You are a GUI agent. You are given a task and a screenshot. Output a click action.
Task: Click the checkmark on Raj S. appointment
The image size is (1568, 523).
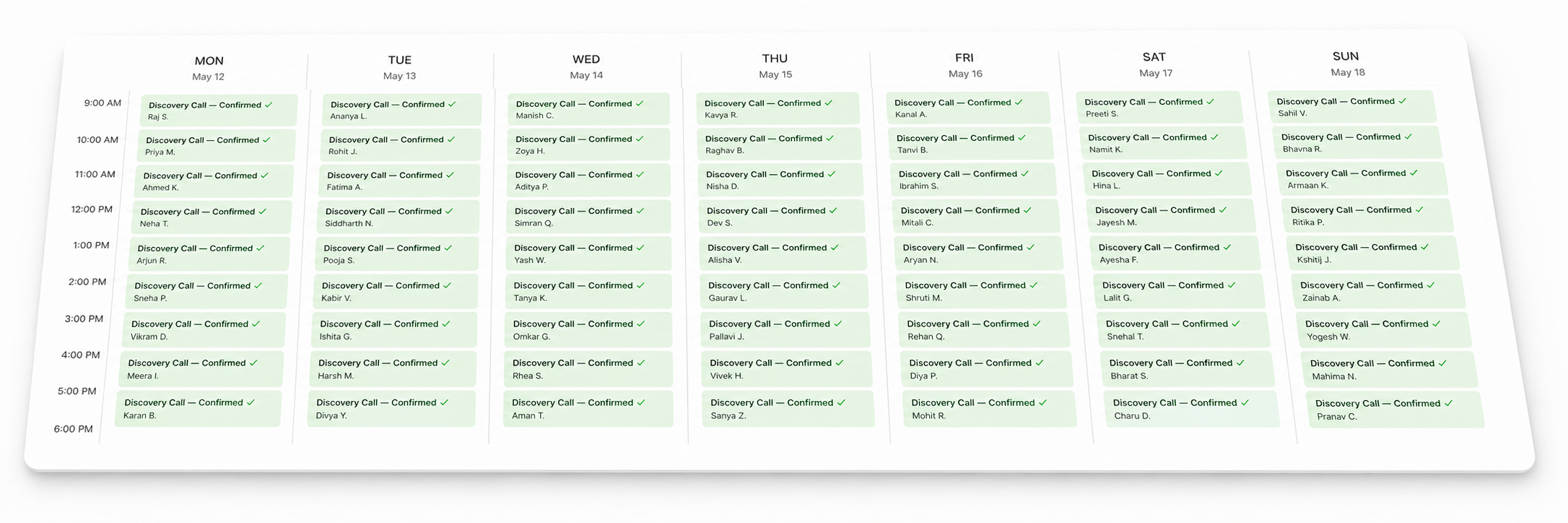[269, 105]
